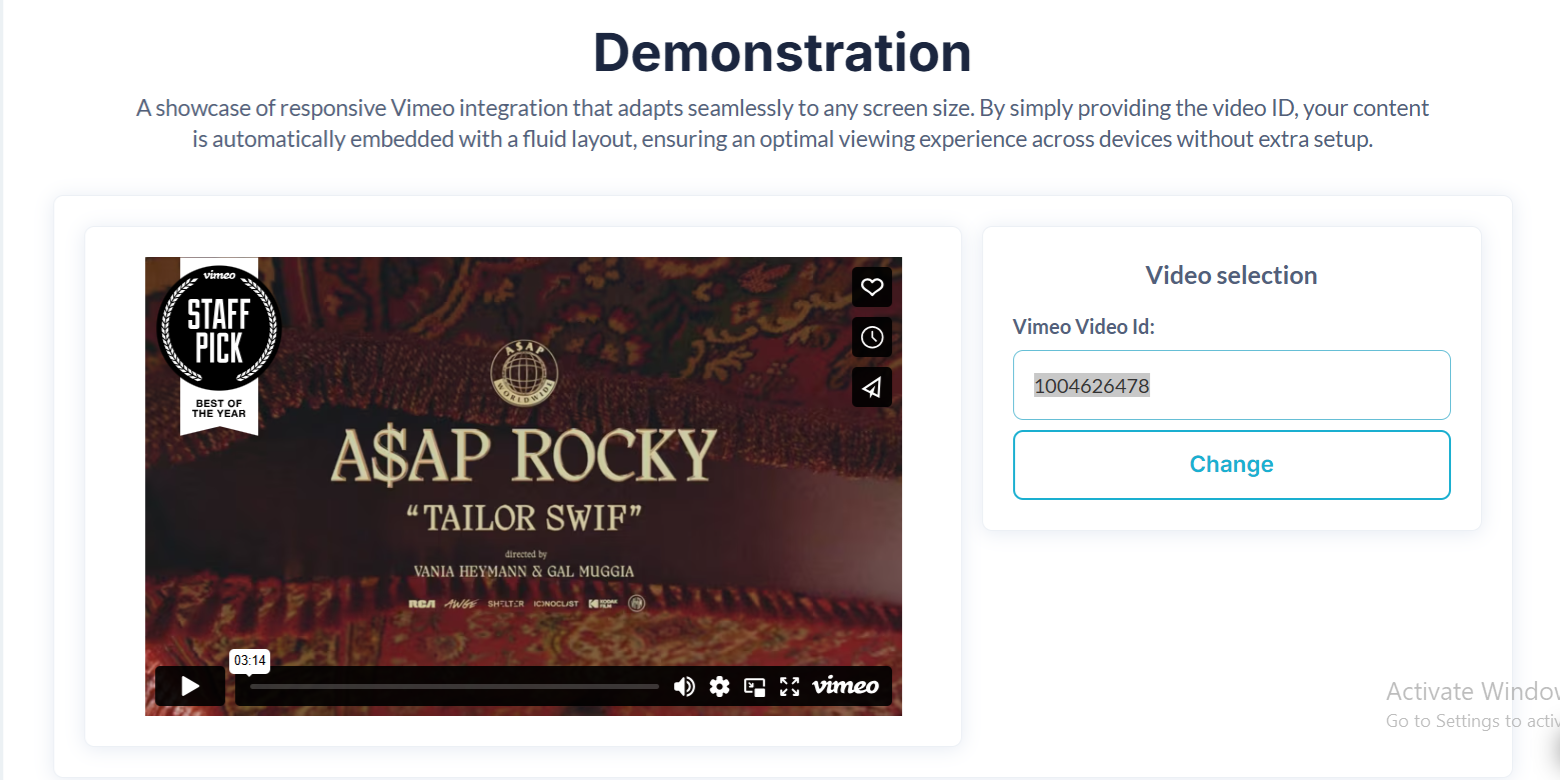Image resolution: width=1560 pixels, height=780 pixels.
Task: Click the "TAILOR SWIF" song title text
Action: 523,516
